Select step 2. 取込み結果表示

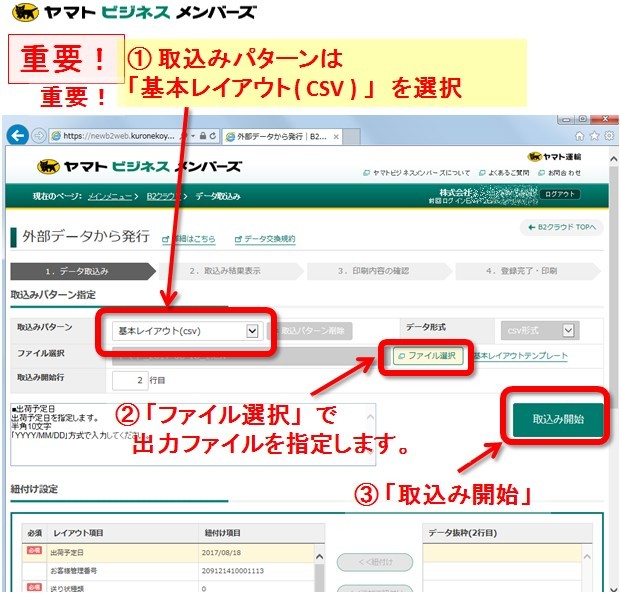point(231,271)
